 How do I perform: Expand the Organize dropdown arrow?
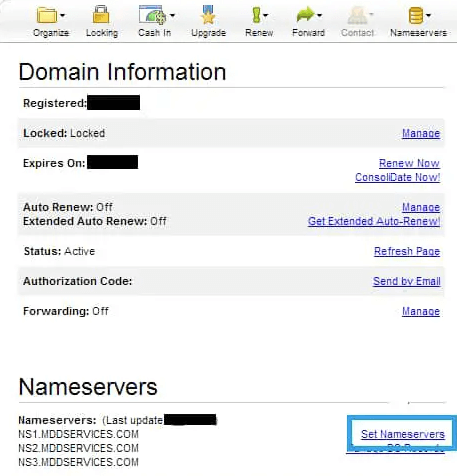coord(62,15)
